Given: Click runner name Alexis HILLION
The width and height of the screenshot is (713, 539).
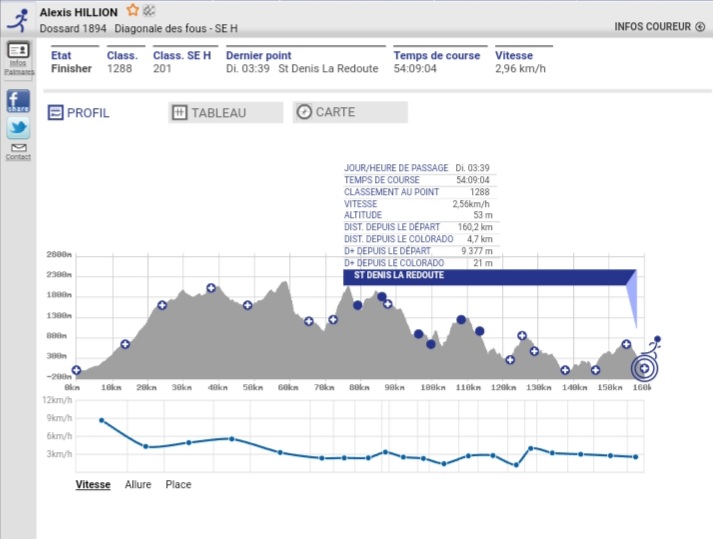Looking at the screenshot, I should [x=78, y=12].
